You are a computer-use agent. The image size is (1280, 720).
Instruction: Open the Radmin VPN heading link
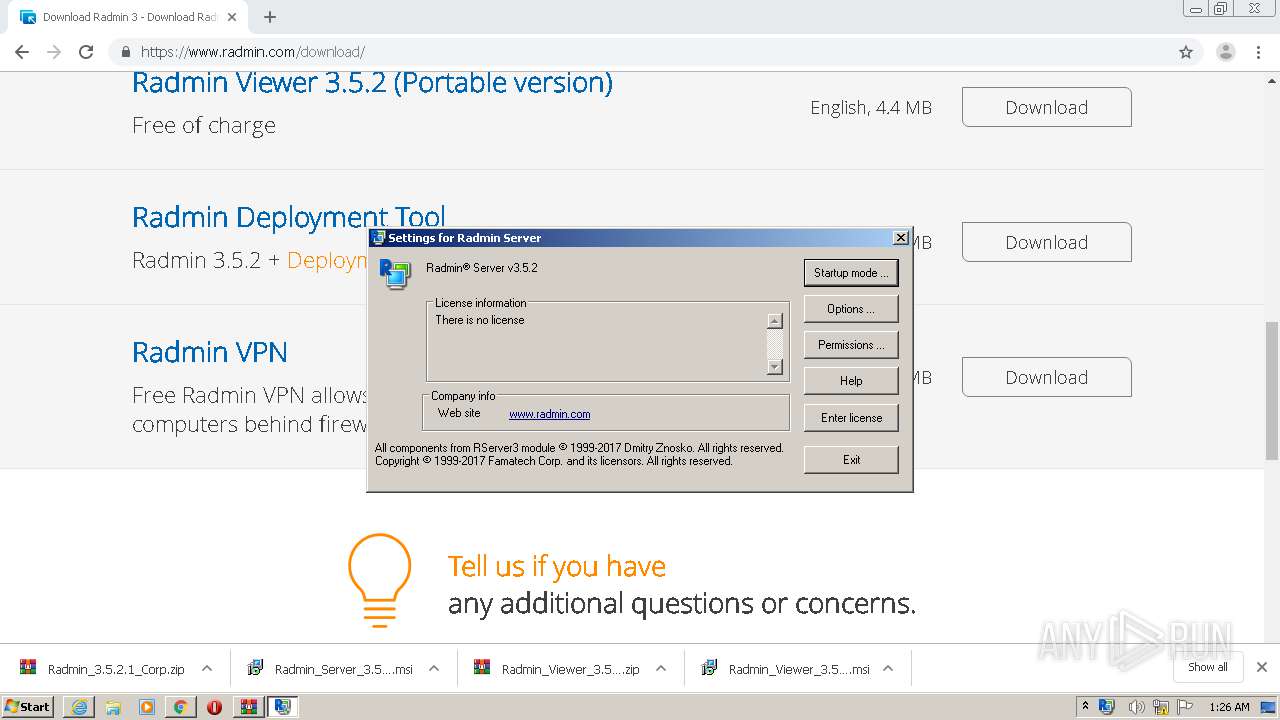pos(210,352)
